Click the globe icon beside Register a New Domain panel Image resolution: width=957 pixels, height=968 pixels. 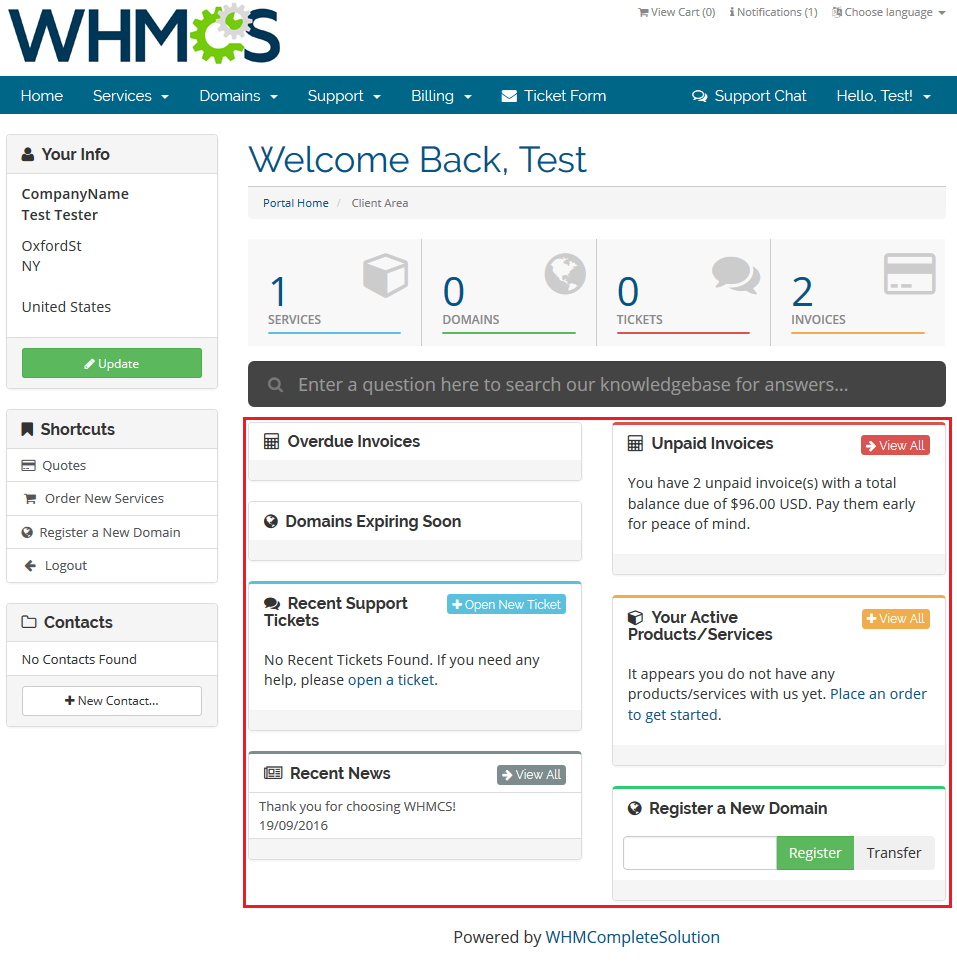635,808
